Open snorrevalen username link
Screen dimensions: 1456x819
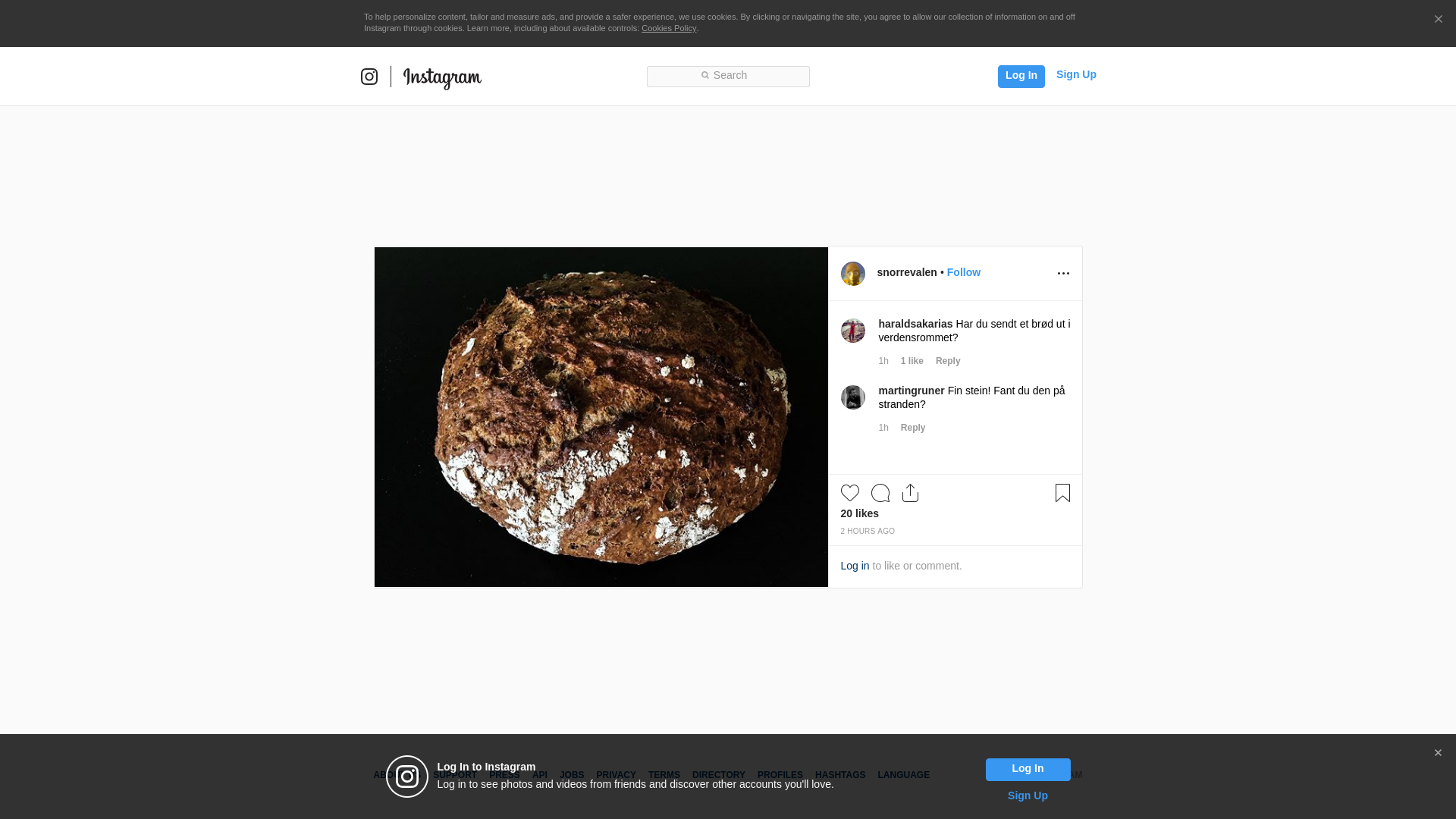point(907,272)
